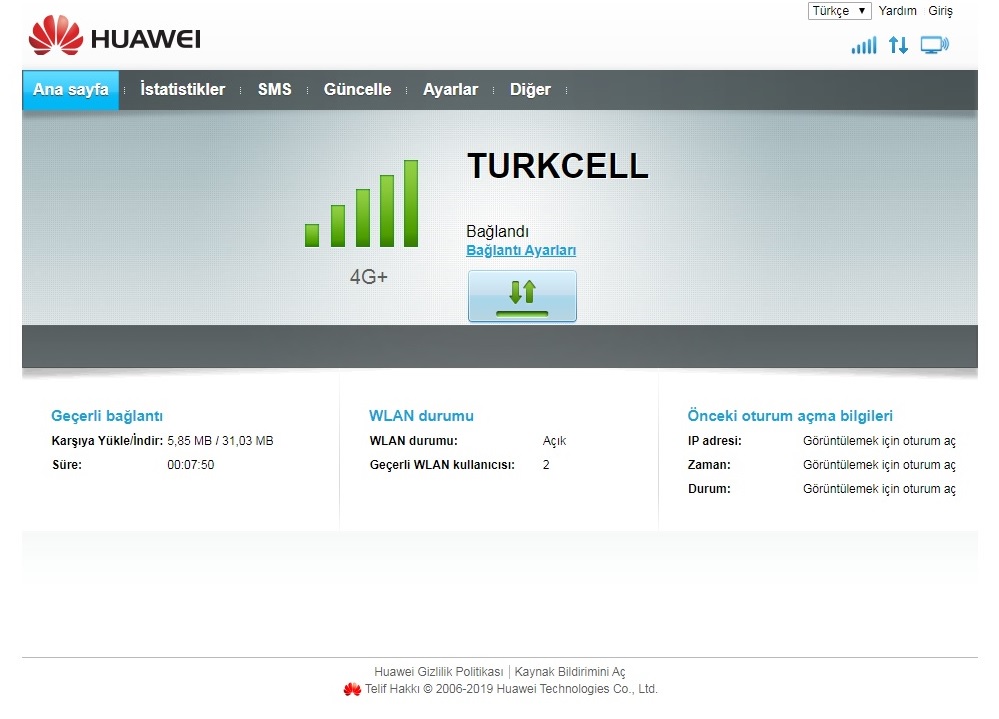The height and width of the screenshot is (719, 999).
Task: Click the small Huawei logo in footer
Action: pos(352,689)
